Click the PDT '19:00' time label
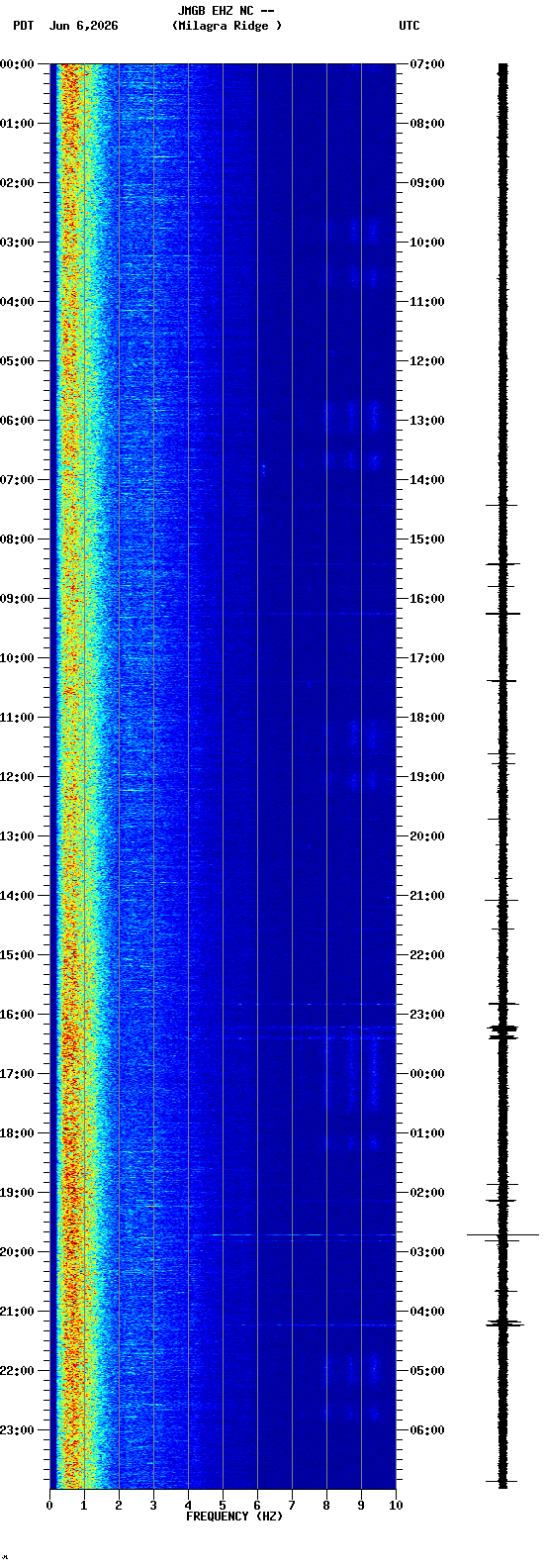This screenshot has width=546, height=1568. (x=18, y=1193)
